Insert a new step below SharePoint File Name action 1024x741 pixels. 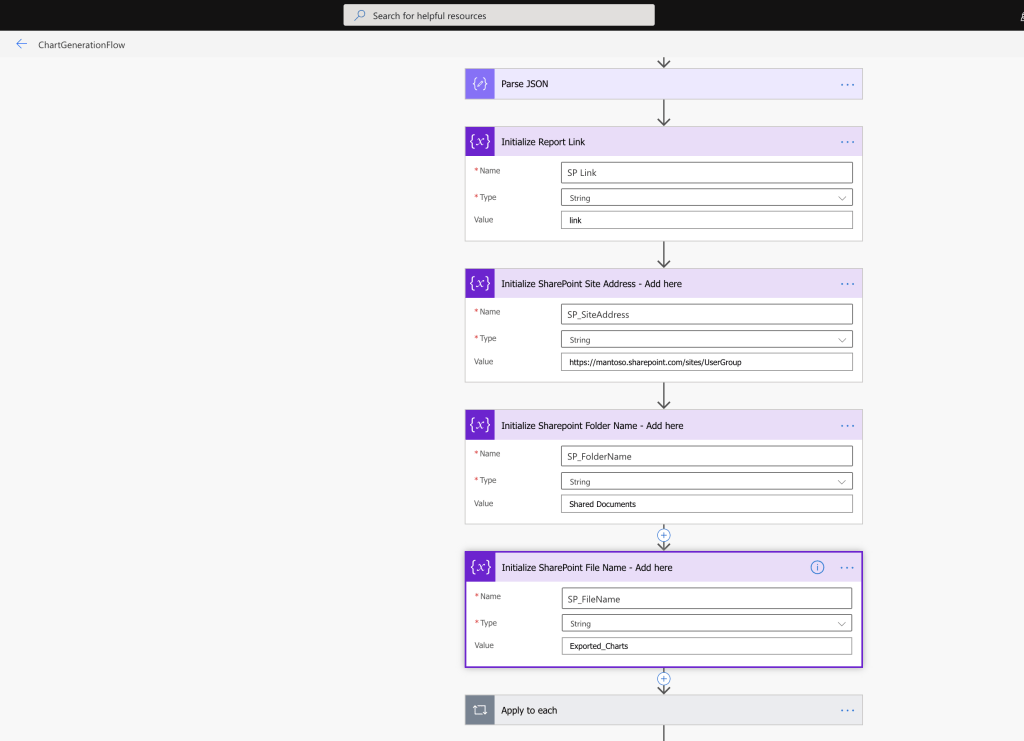pos(663,679)
